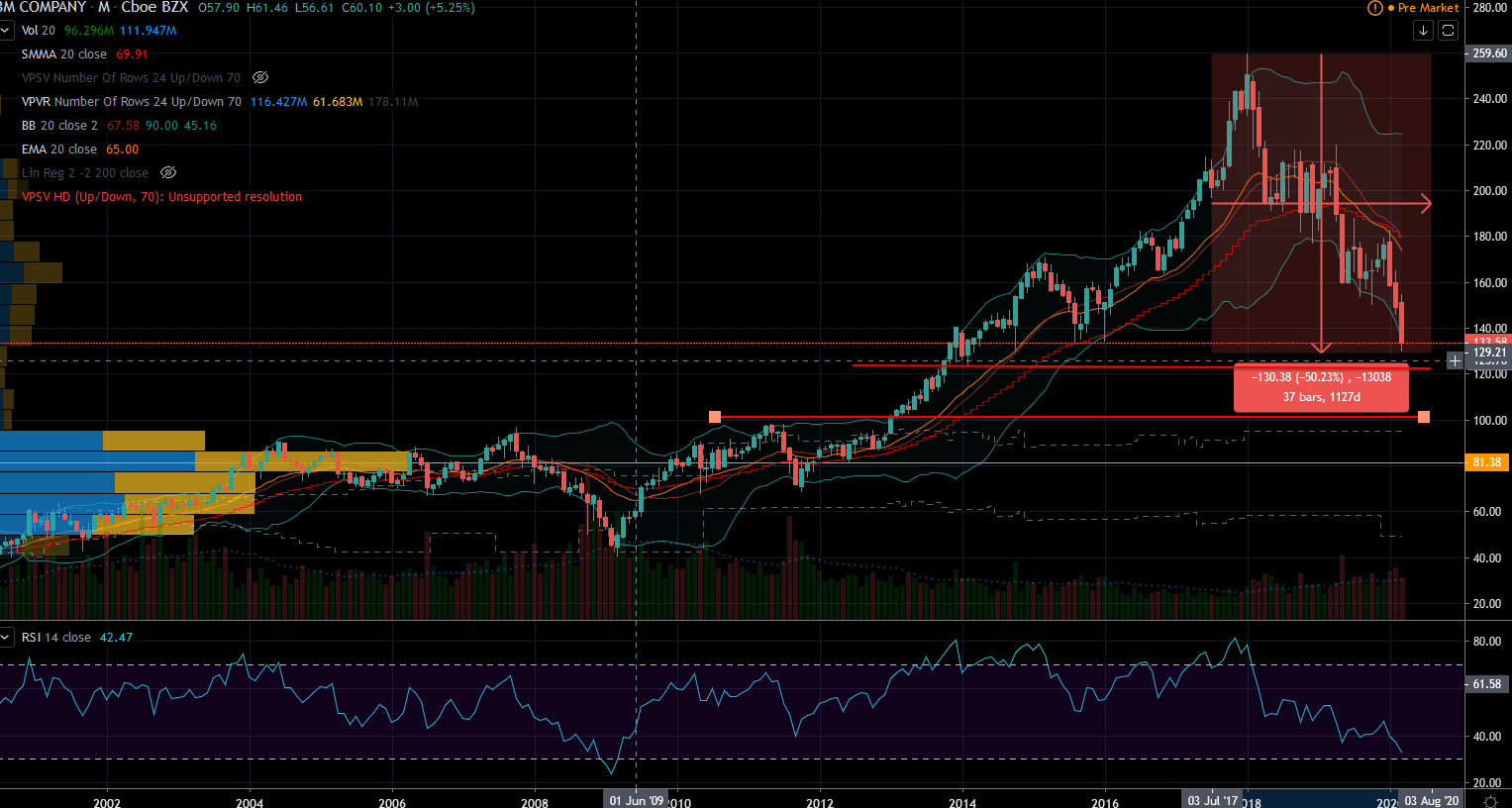Click the RSI value 42.47 in legend

coord(116,637)
